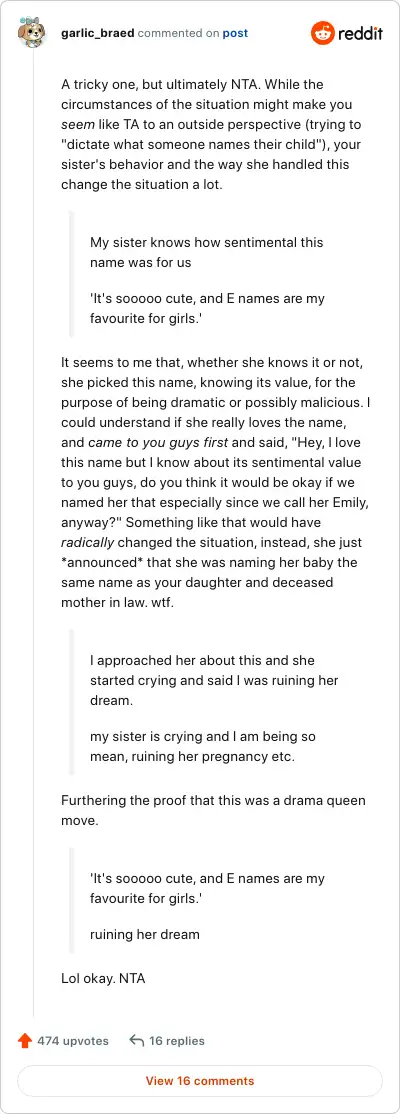Click the quoted line 'ruining her dream'
Viewport: 400px width, 1114px height.
(144, 934)
